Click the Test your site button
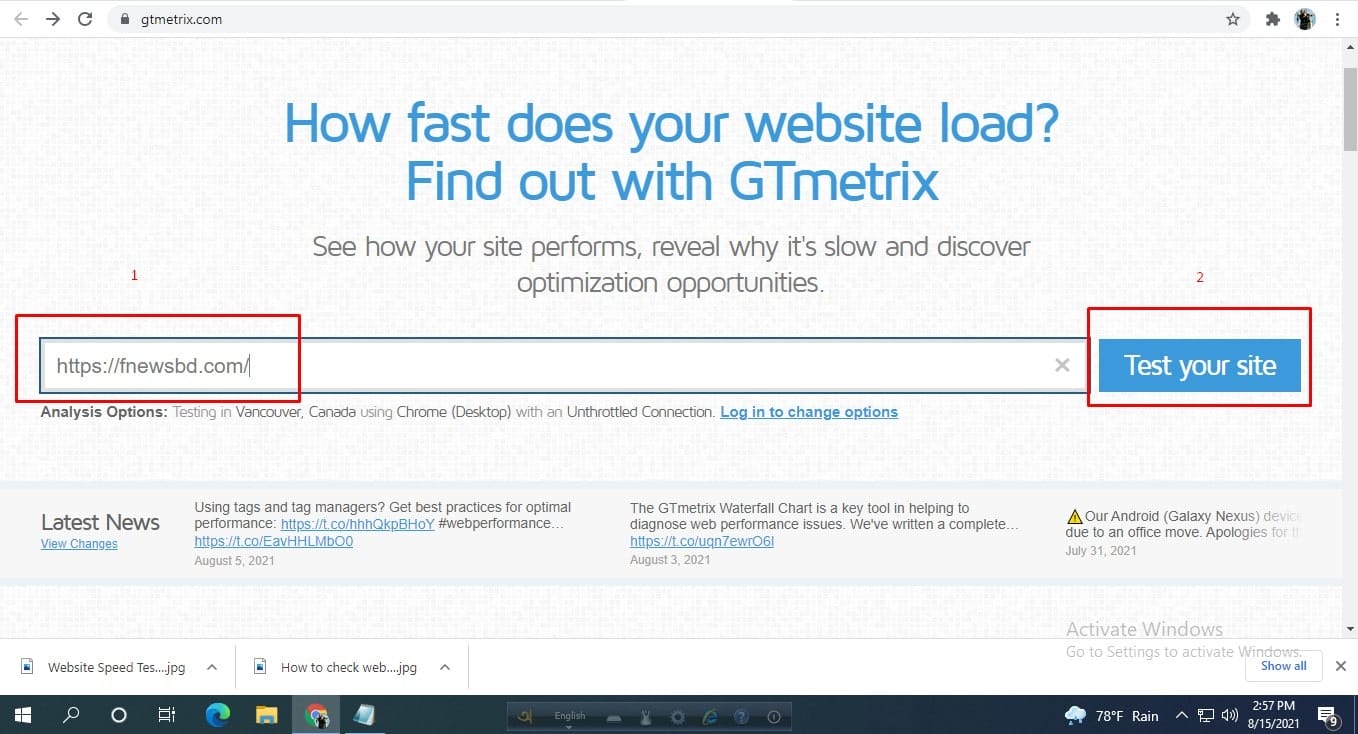Image resolution: width=1358 pixels, height=734 pixels. click(1200, 365)
